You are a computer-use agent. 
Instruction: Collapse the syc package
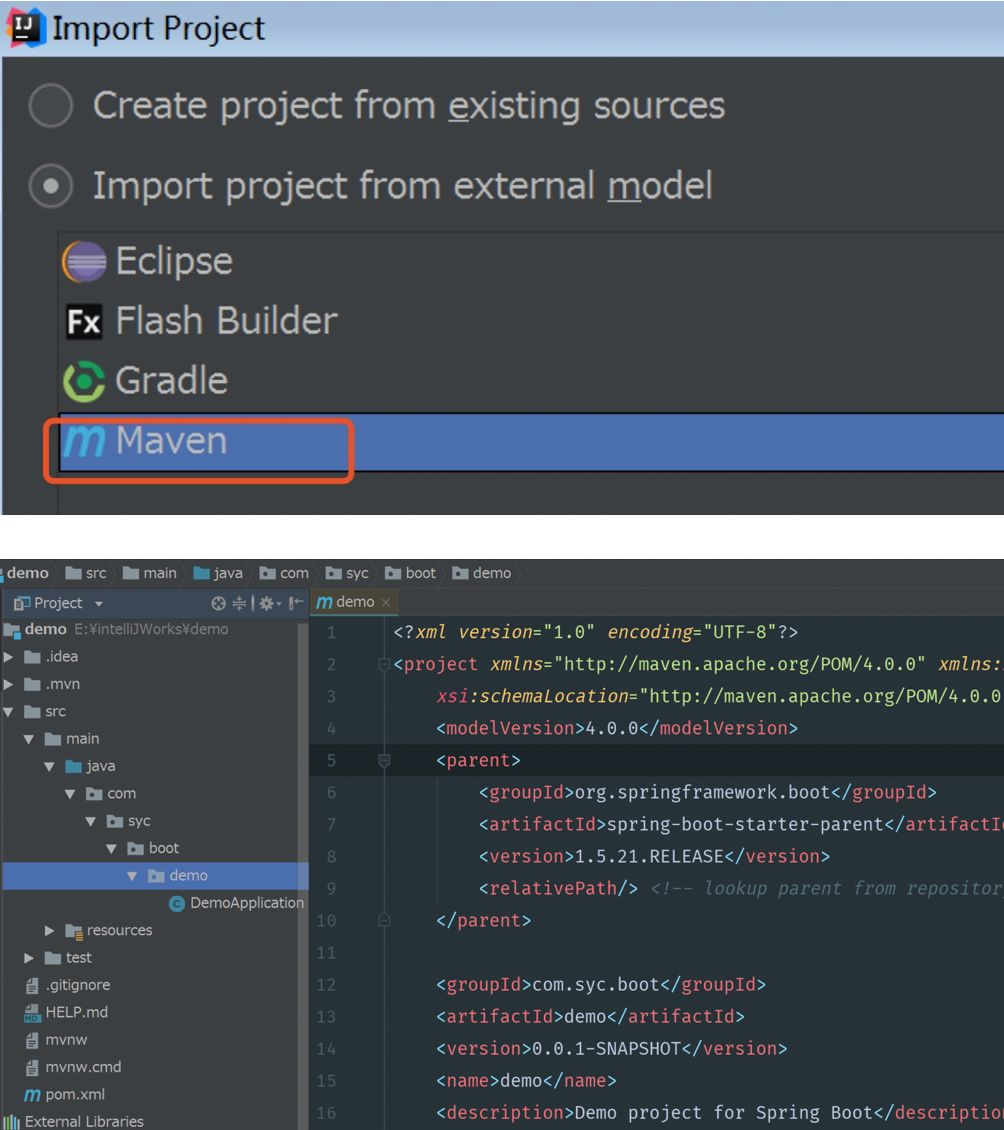(x=91, y=821)
